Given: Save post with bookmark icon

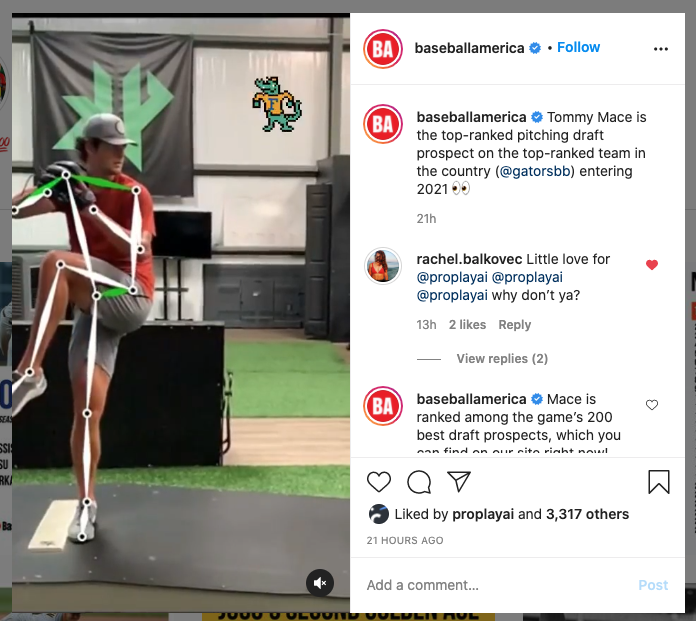Looking at the screenshot, I should (659, 482).
